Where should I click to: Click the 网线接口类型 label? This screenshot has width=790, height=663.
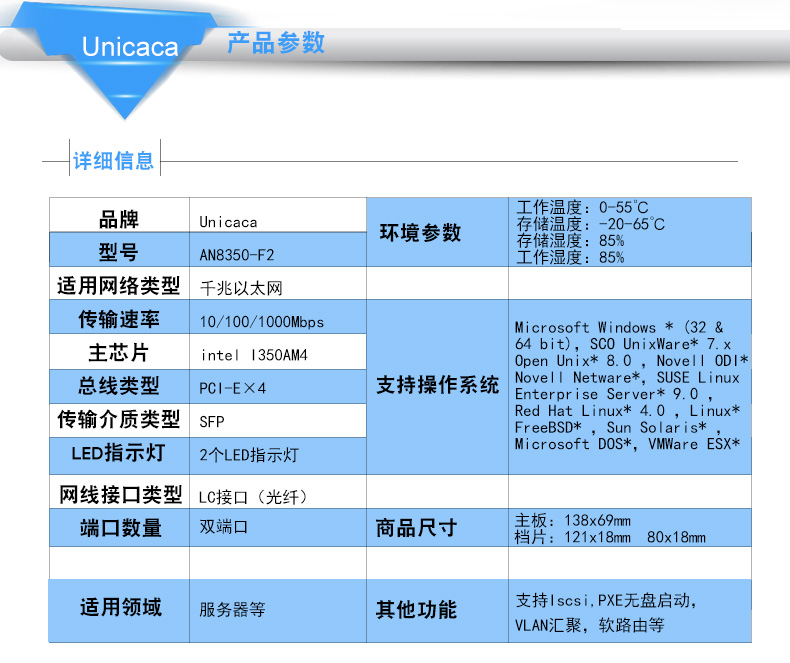(x=120, y=495)
